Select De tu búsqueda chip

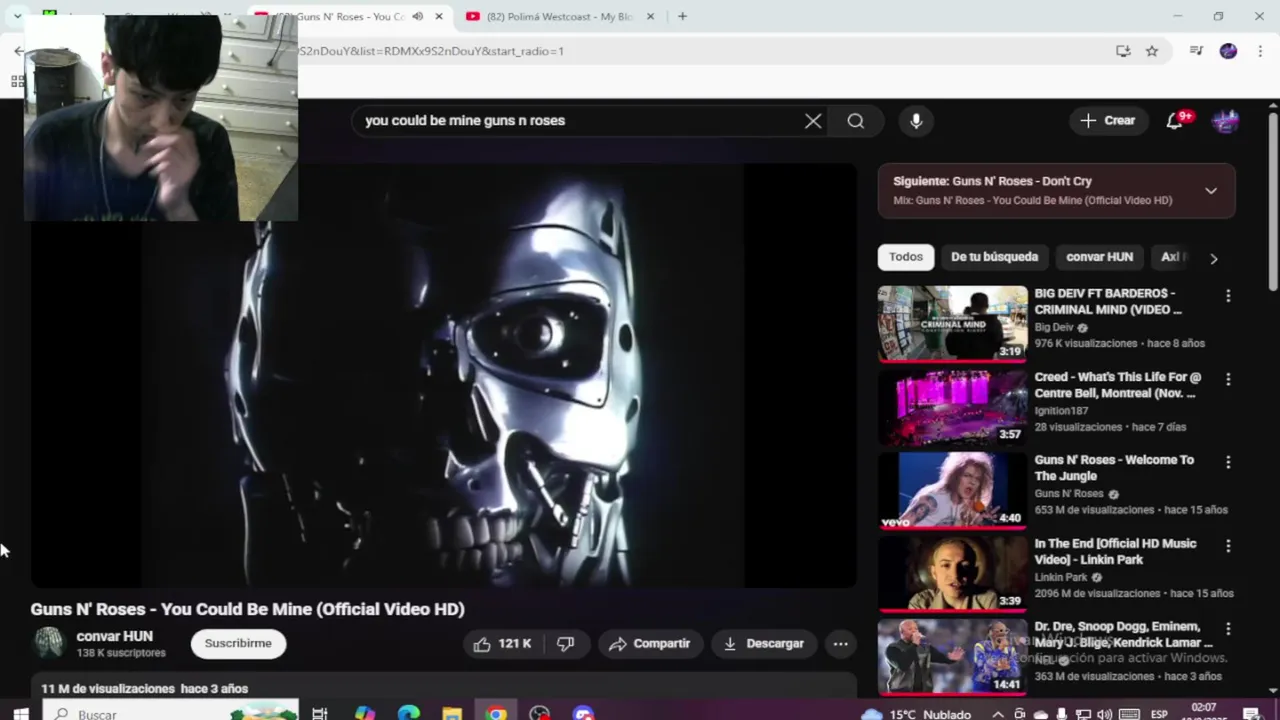point(994,257)
